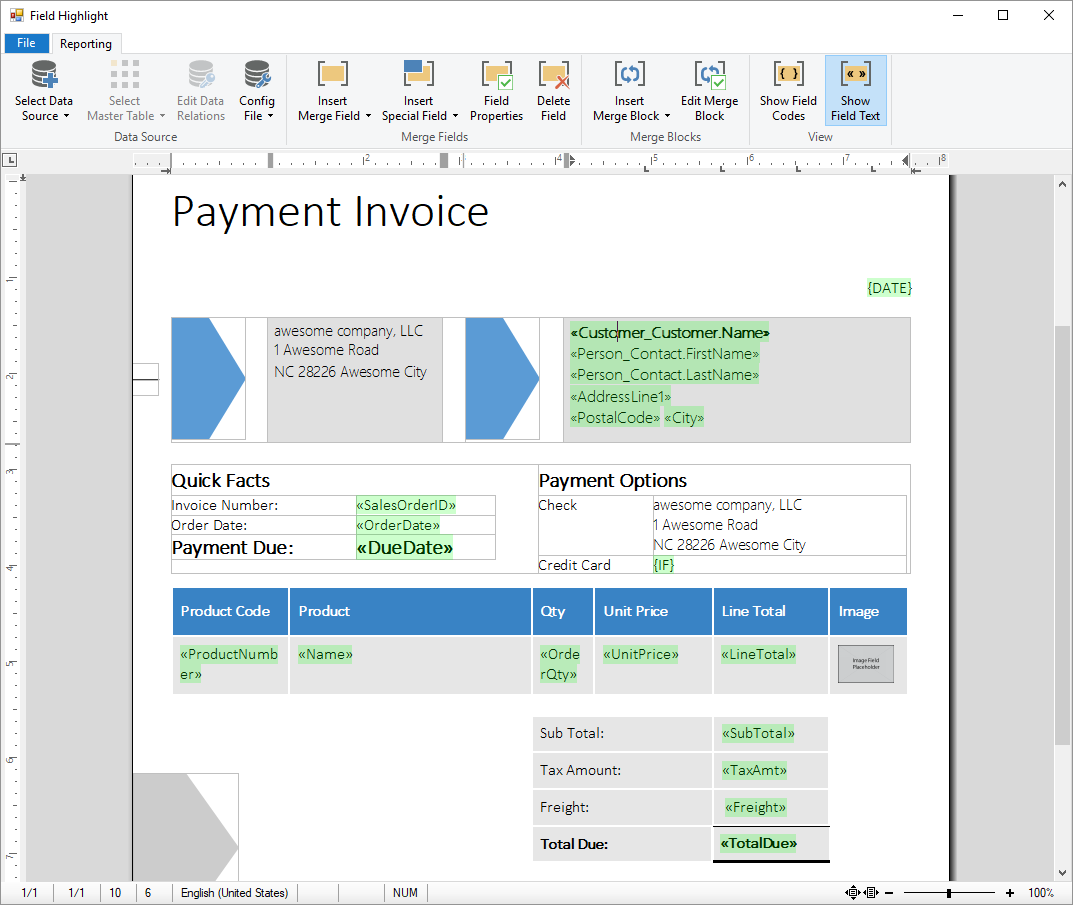
Task: Click the zoom slider handle
Action: pyautogui.click(x=949, y=893)
